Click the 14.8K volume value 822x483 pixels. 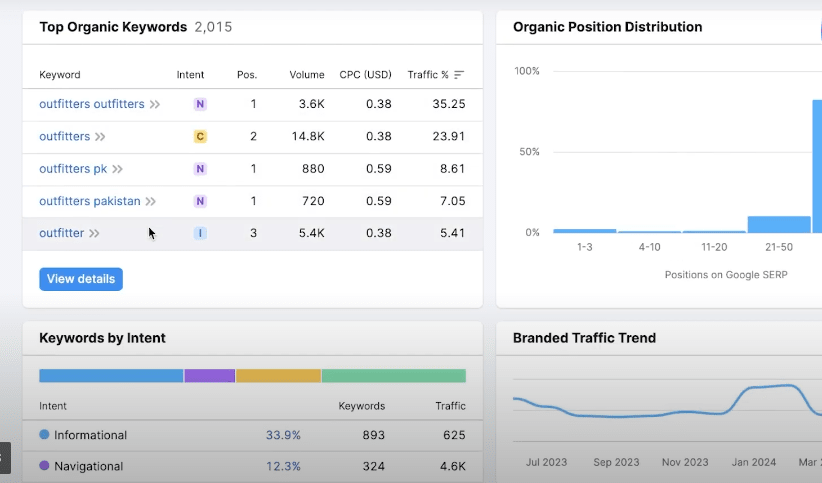coord(308,136)
